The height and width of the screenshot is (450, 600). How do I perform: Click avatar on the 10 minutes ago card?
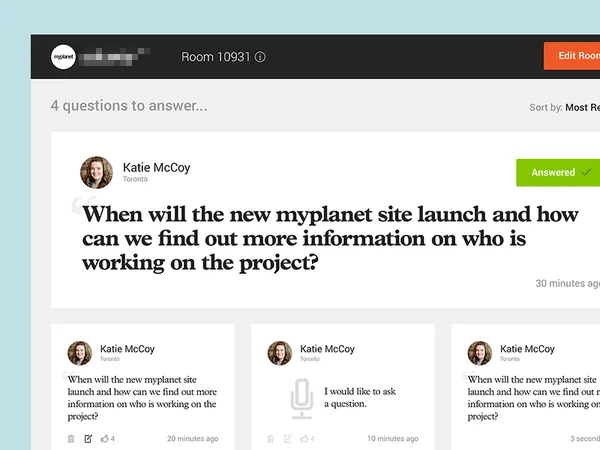[x=280, y=353]
